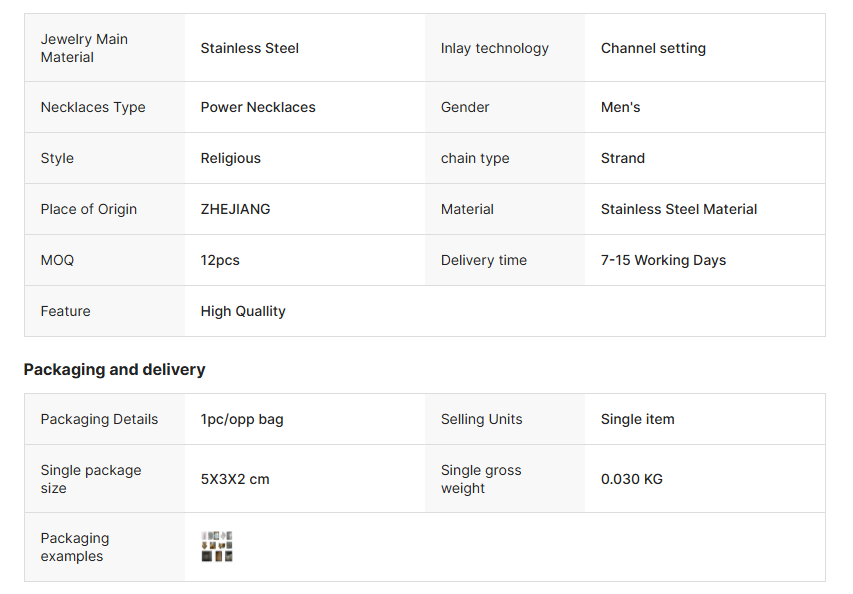Click the Stainless Steel Material value
The image size is (853, 594).
tap(678, 209)
